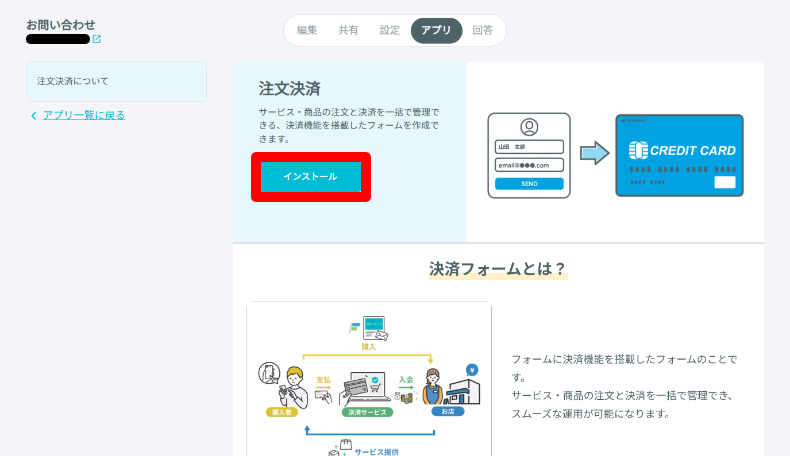Screen dimensions: 790x456
Task: Click the お問い合わせ form title
Action: pyautogui.click(x=60, y=25)
